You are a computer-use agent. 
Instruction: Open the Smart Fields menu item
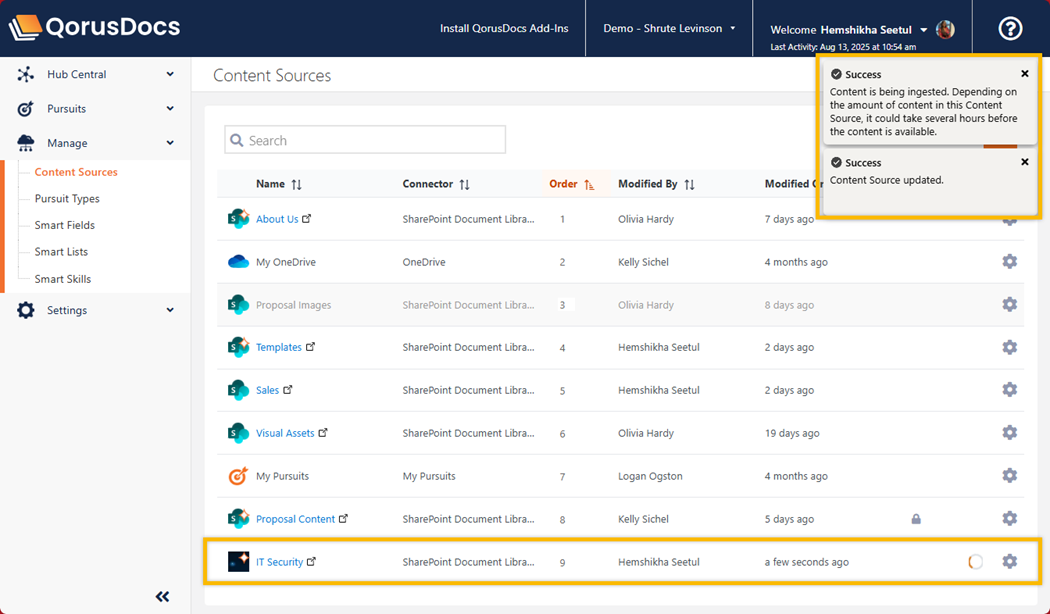65,225
